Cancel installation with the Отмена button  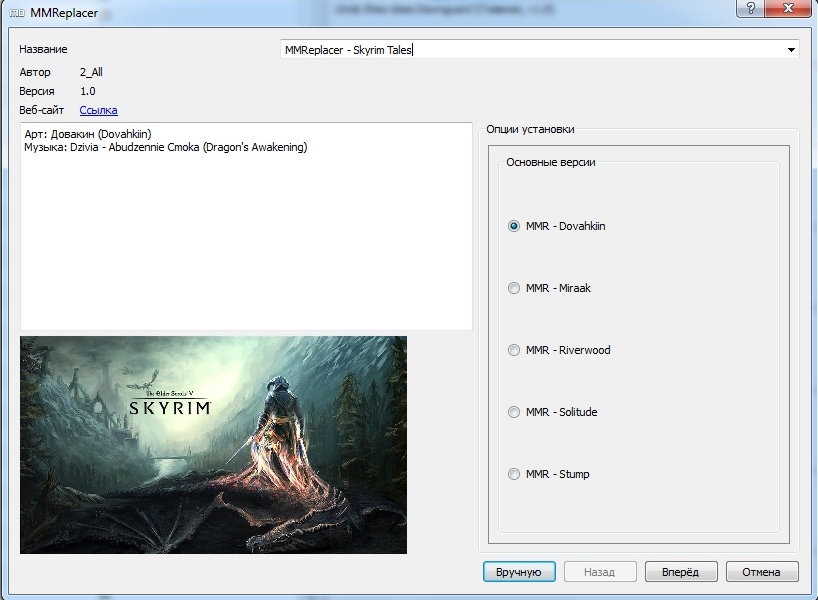762,572
